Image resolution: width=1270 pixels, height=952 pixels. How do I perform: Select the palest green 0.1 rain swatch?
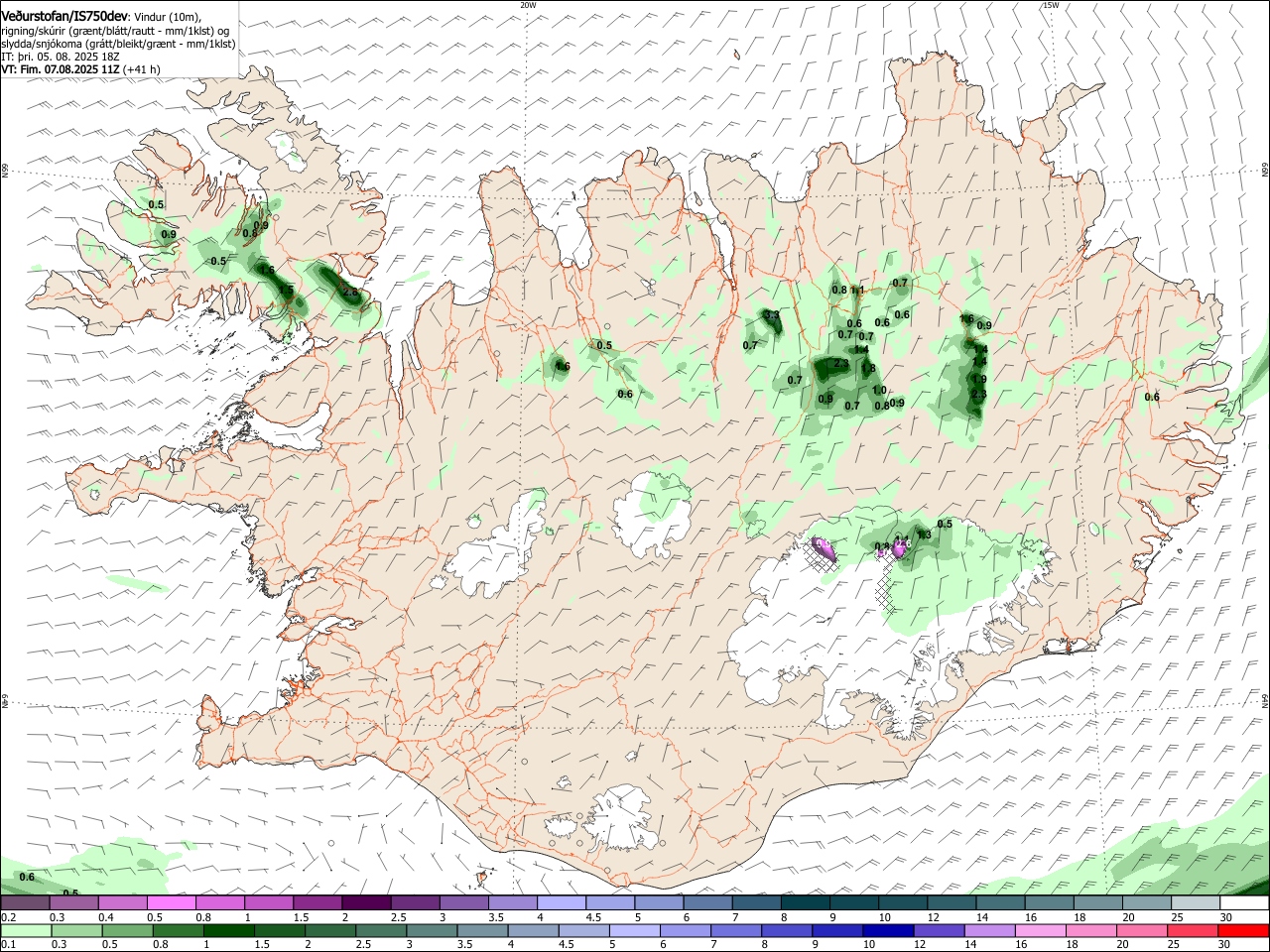pos(26,930)
